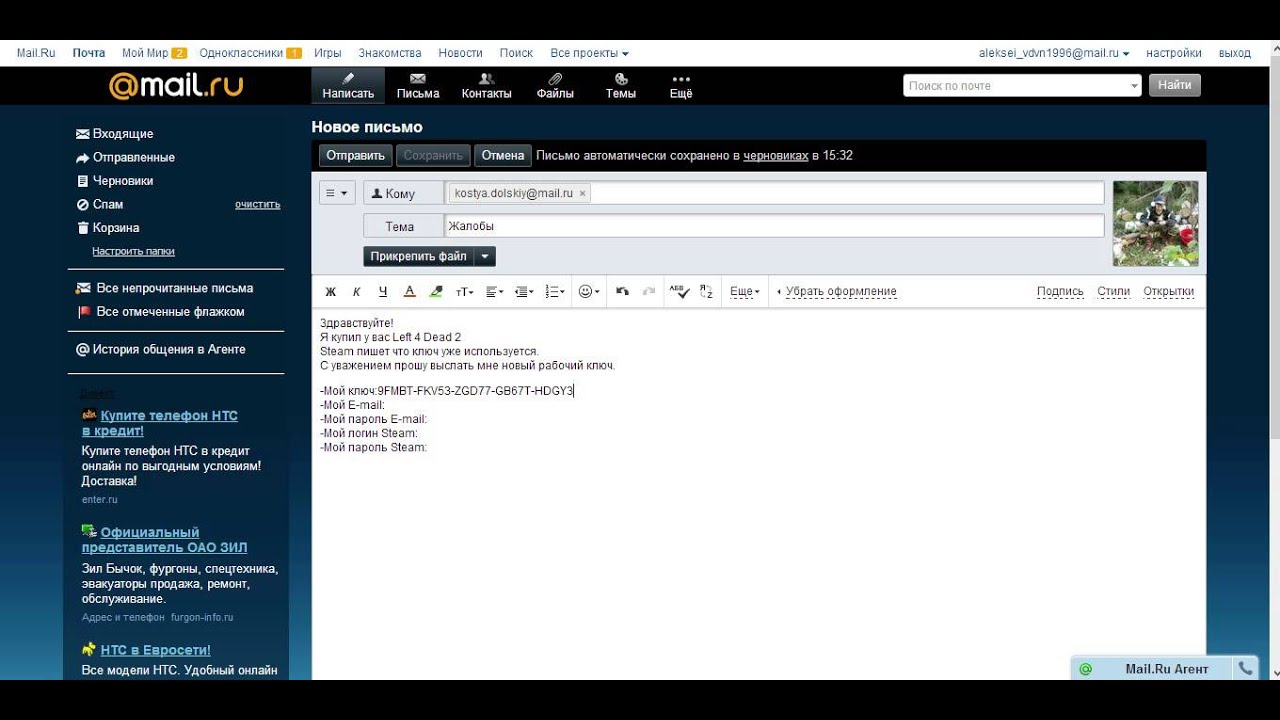This screenshot has width=1280, height=720.
Task: Click the Найти search button
Action: (x=1175, y=85)
